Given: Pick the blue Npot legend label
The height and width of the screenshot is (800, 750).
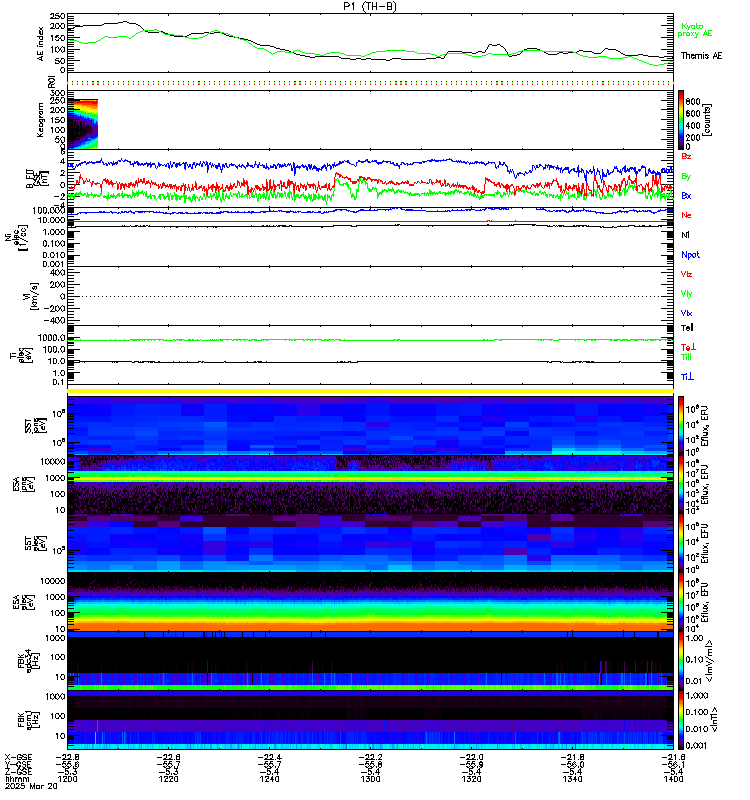Looking at the screenshot, I should pos(690,255).
